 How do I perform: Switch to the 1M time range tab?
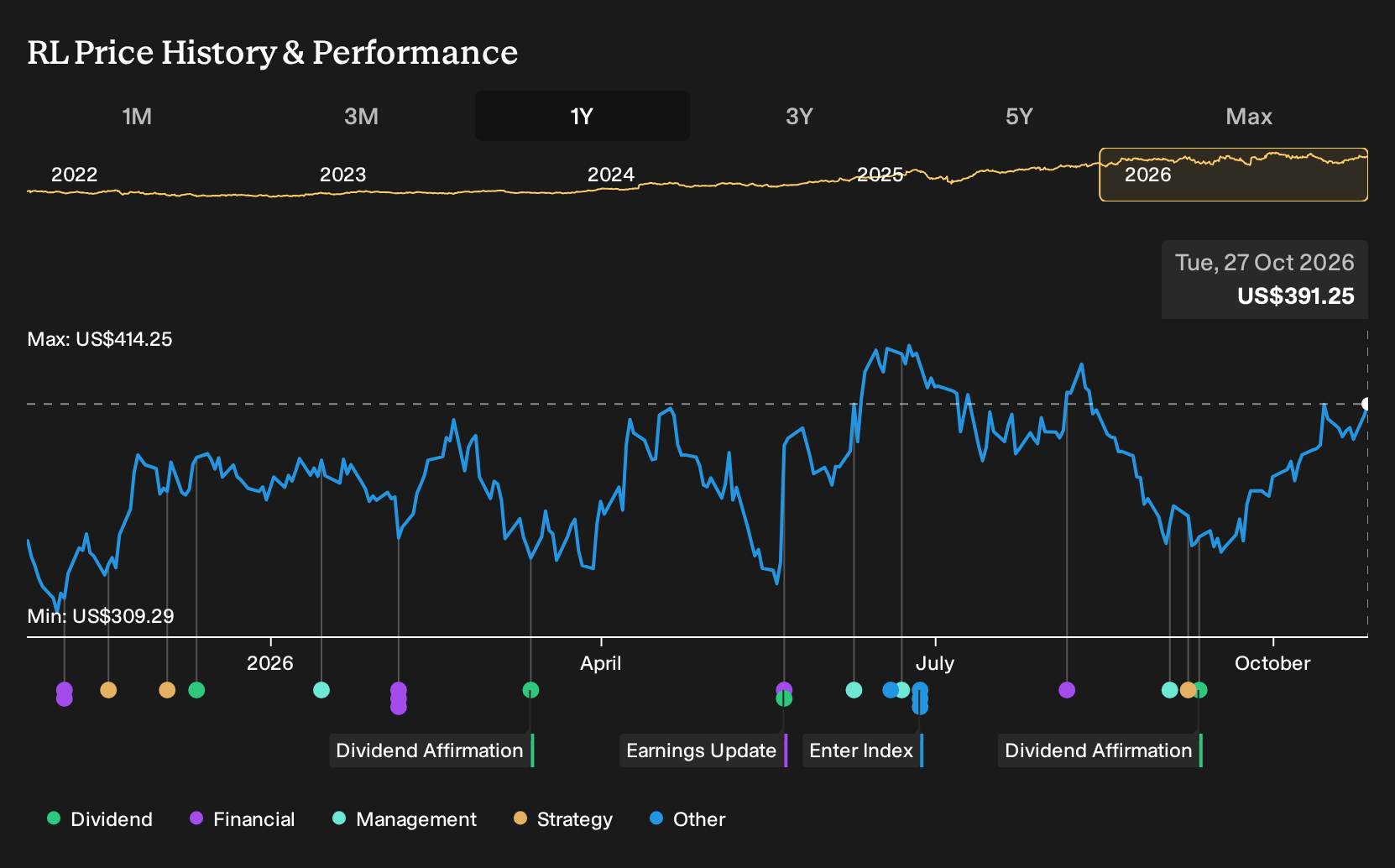pos(137,116)
